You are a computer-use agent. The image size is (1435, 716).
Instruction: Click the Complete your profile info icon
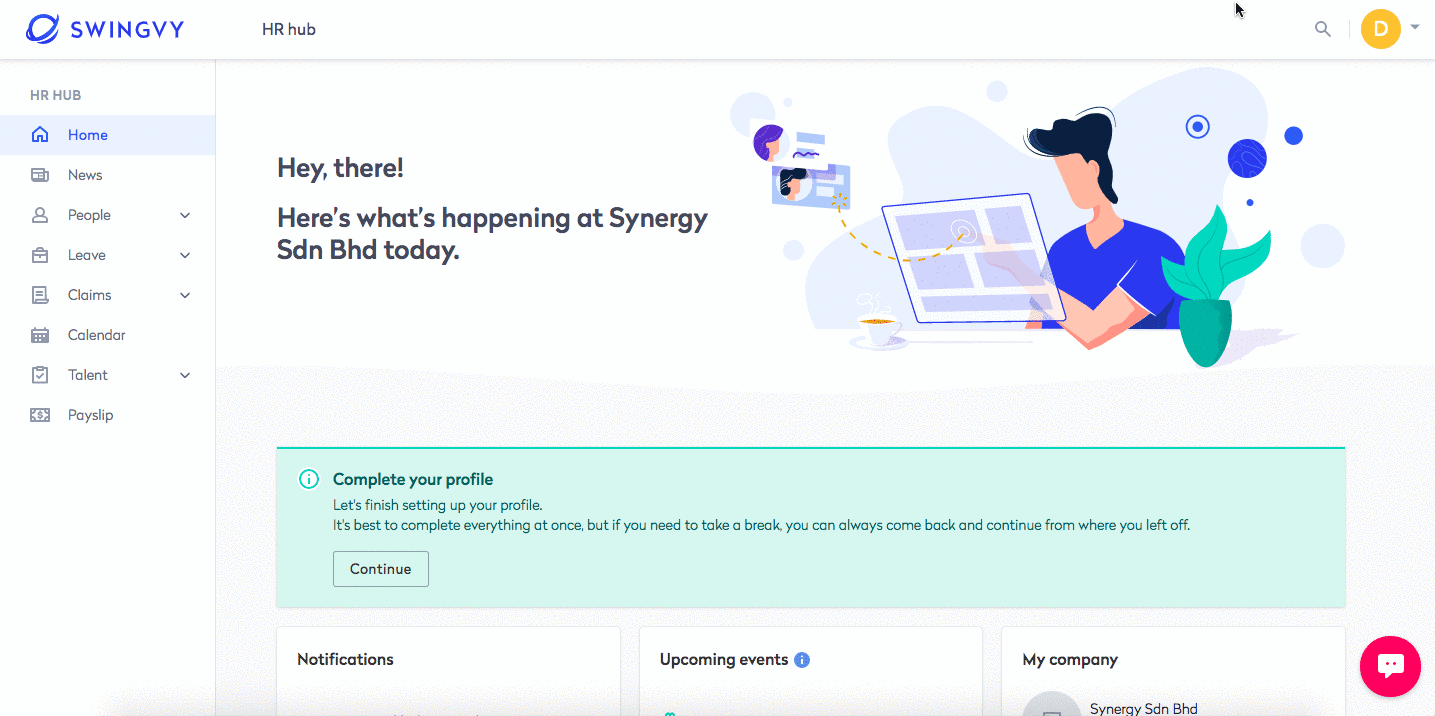click(x=309, y=479)
